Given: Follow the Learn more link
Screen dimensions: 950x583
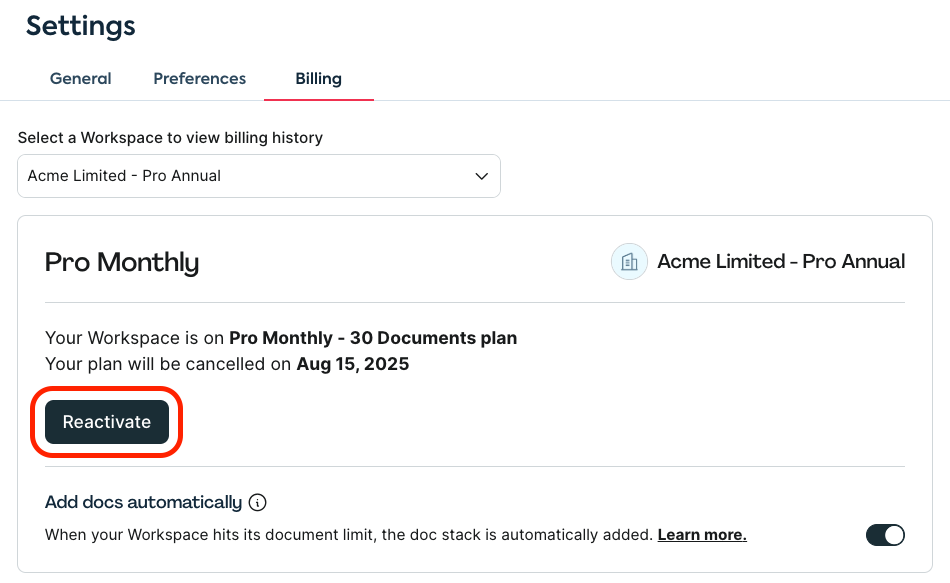Looking at the screenshot, I should [x=701, y=535].
